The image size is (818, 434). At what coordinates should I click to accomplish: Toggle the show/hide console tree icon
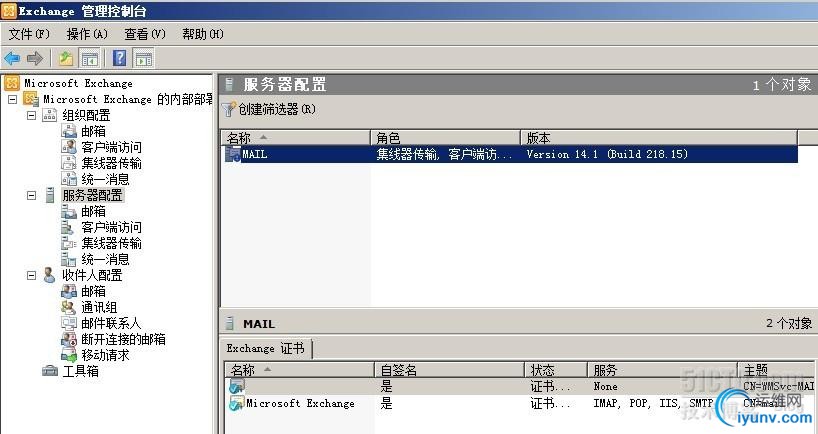(89, 58)
